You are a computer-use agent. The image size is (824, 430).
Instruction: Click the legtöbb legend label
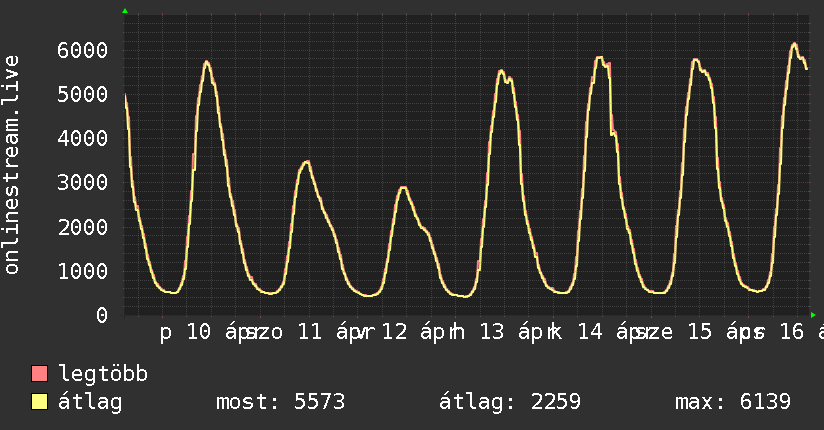[103, 374]
